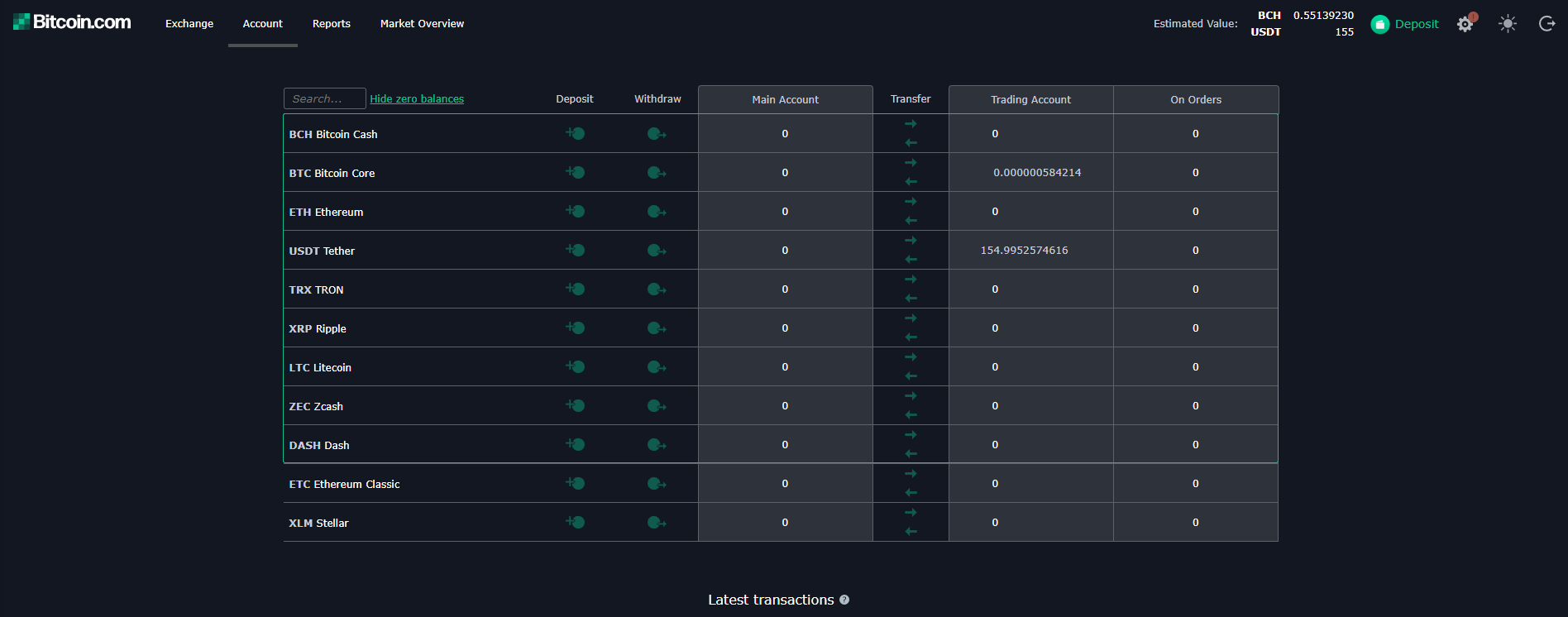
Task: Click XLM Stellar right transfer arrow
Action: point(911,513)
